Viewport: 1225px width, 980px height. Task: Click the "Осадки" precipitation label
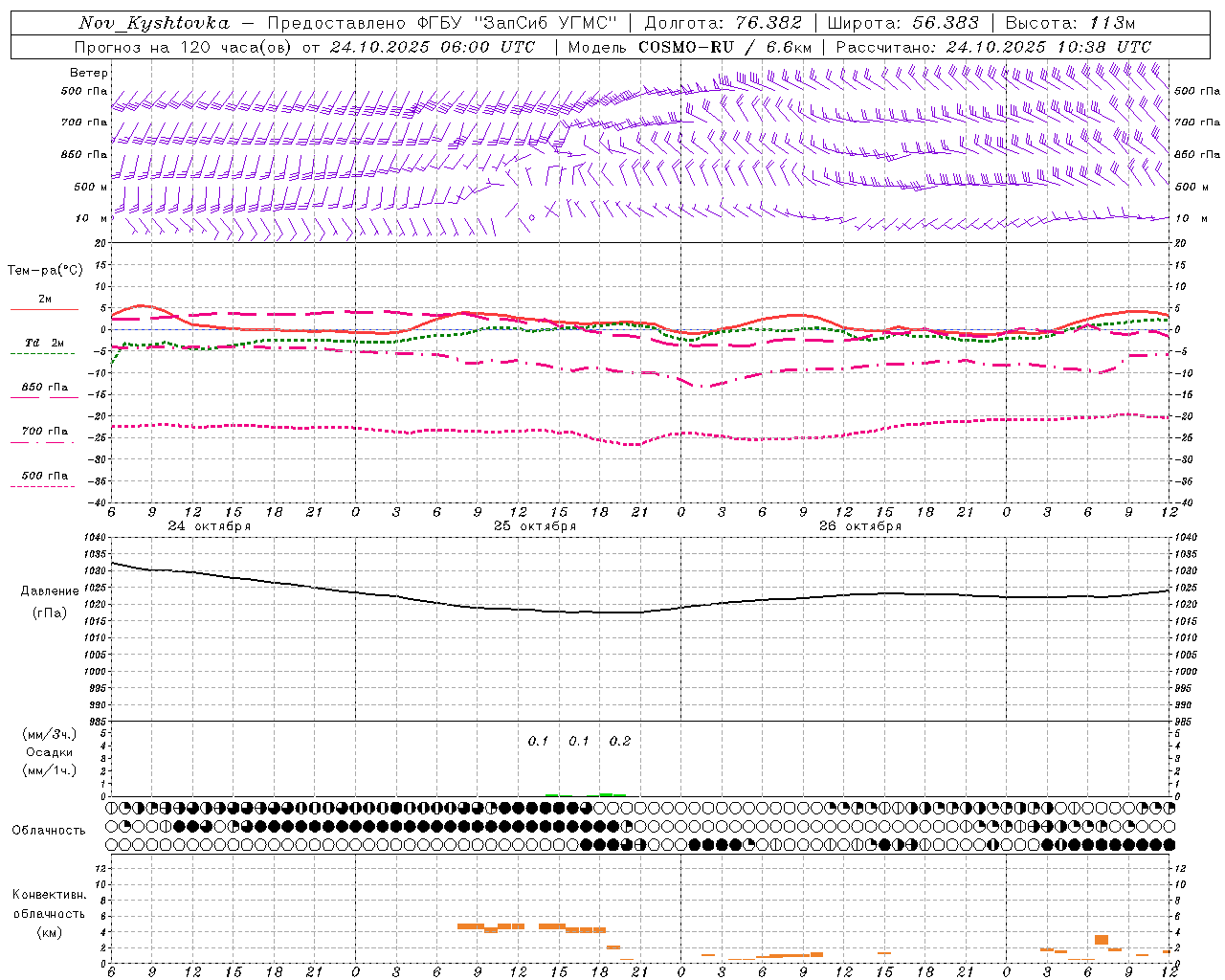click(50, 752)
